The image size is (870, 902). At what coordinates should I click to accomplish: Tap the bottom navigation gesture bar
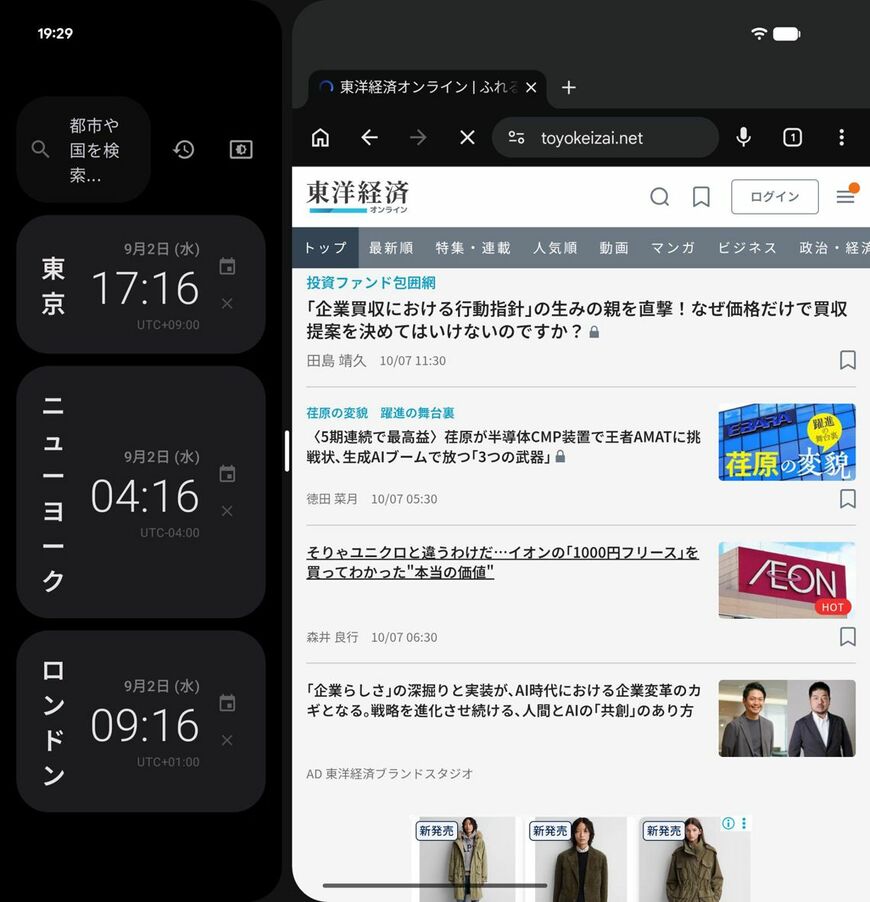[x=434, y=886]
